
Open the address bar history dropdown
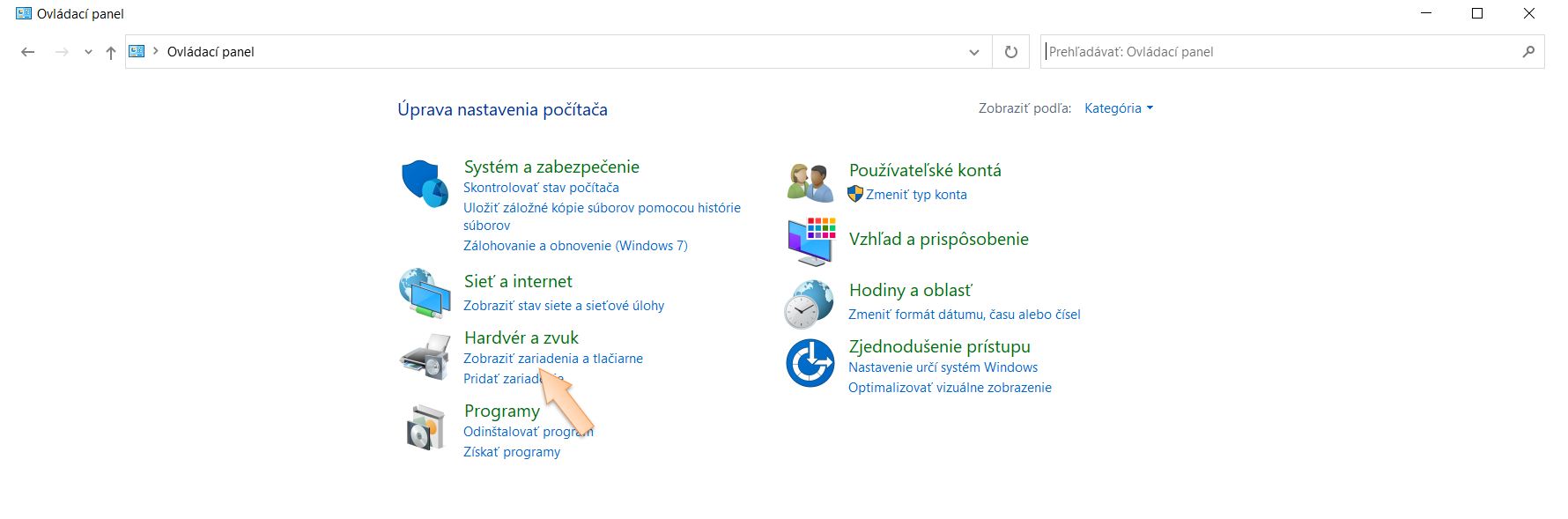[973, 52]
